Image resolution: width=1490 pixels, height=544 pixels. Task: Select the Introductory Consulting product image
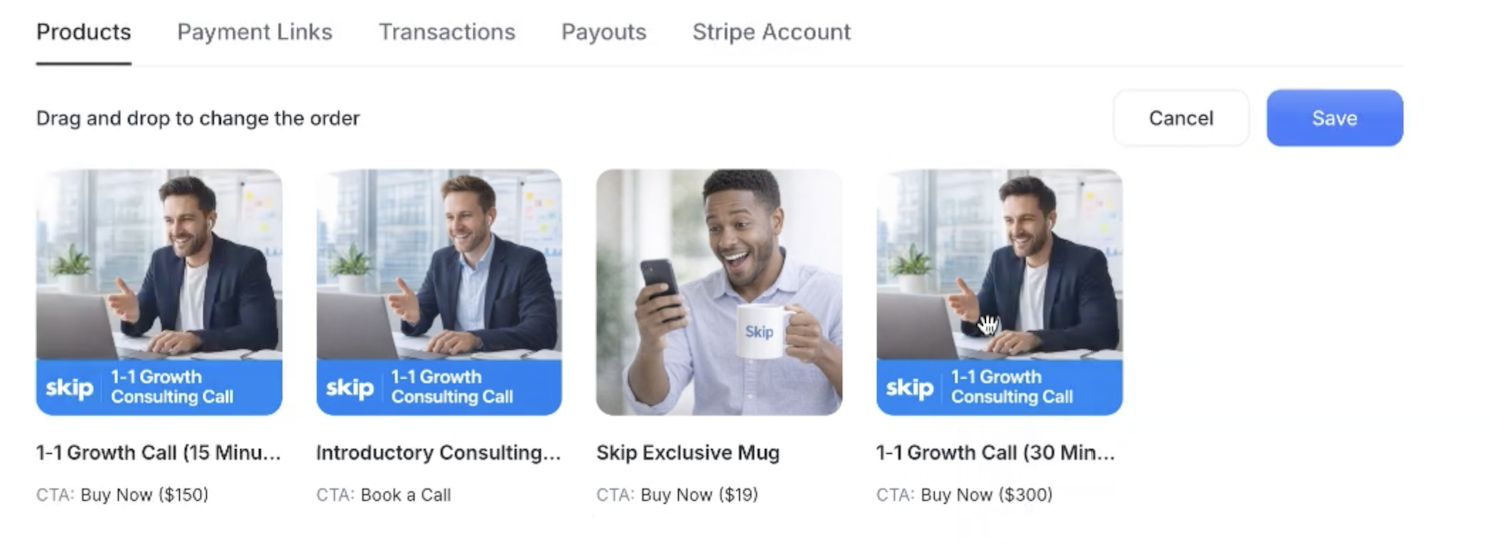click(439, 292)
